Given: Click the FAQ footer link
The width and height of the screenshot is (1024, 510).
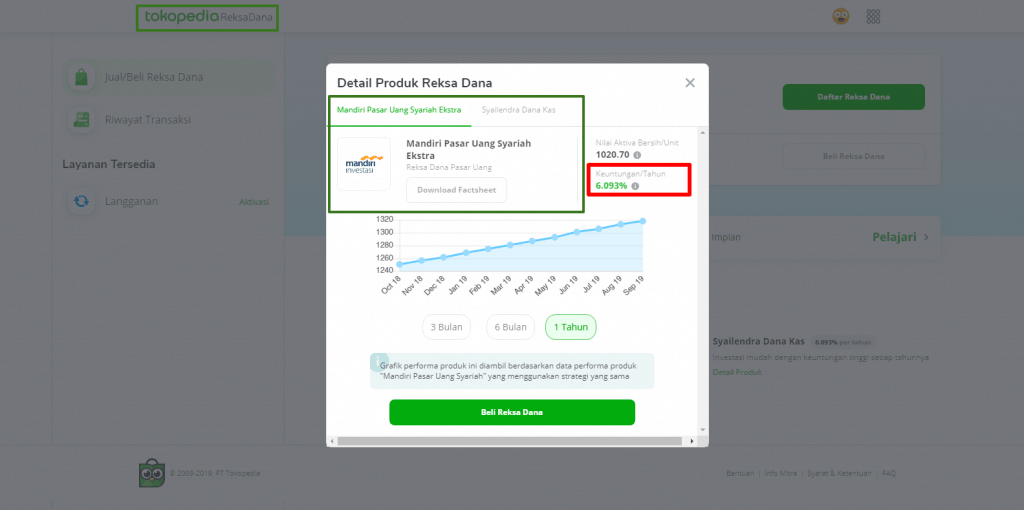Looking at the screenshot, I should click(x=889, y=473).
